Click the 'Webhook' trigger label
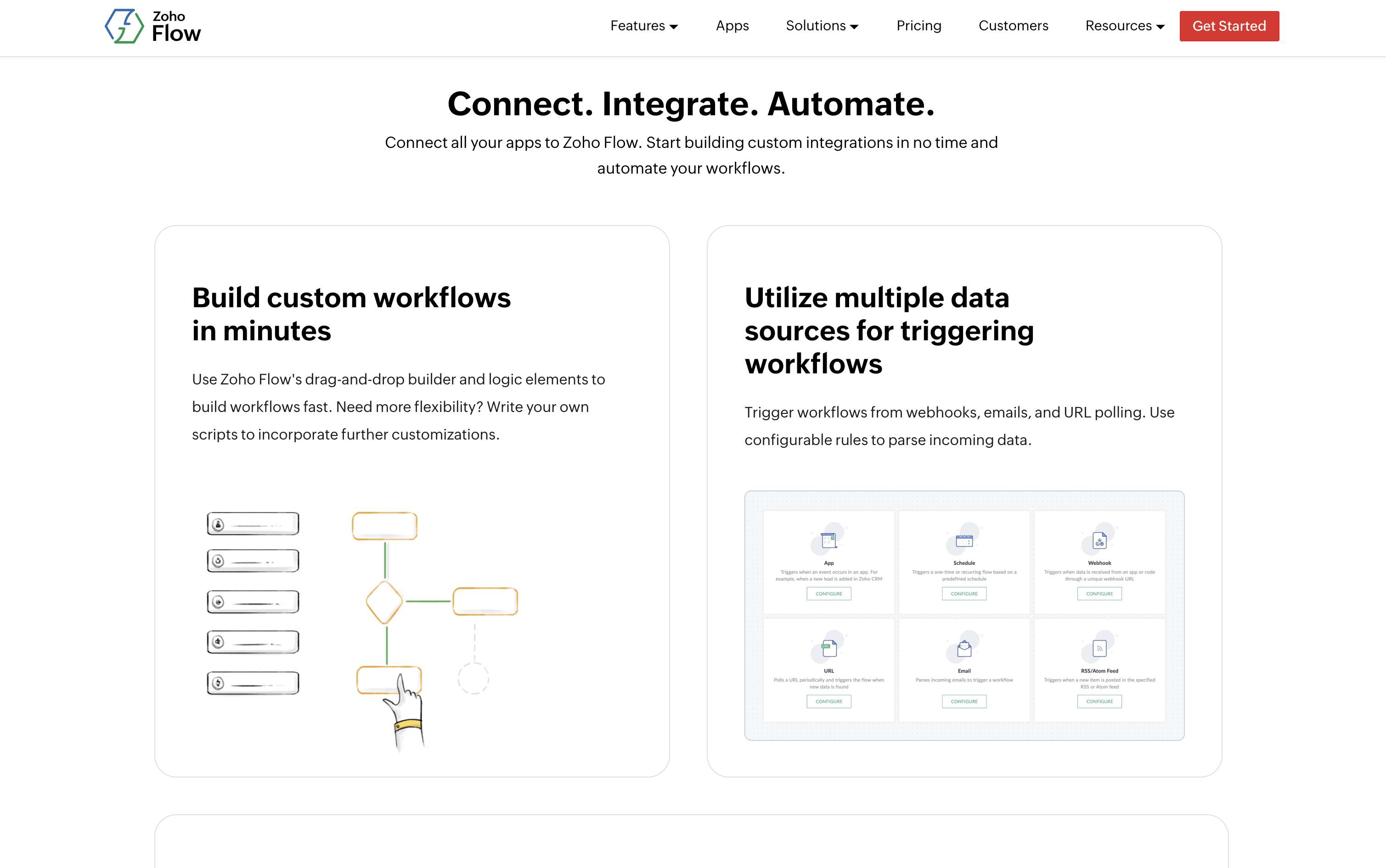This screenshot has height=868, width=1386. [1099, 563]
